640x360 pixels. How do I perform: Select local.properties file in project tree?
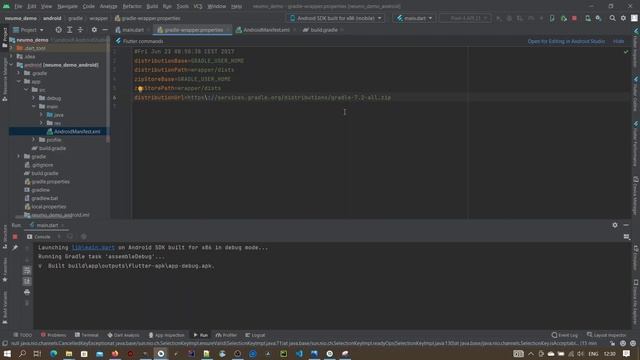click(49, 207)
